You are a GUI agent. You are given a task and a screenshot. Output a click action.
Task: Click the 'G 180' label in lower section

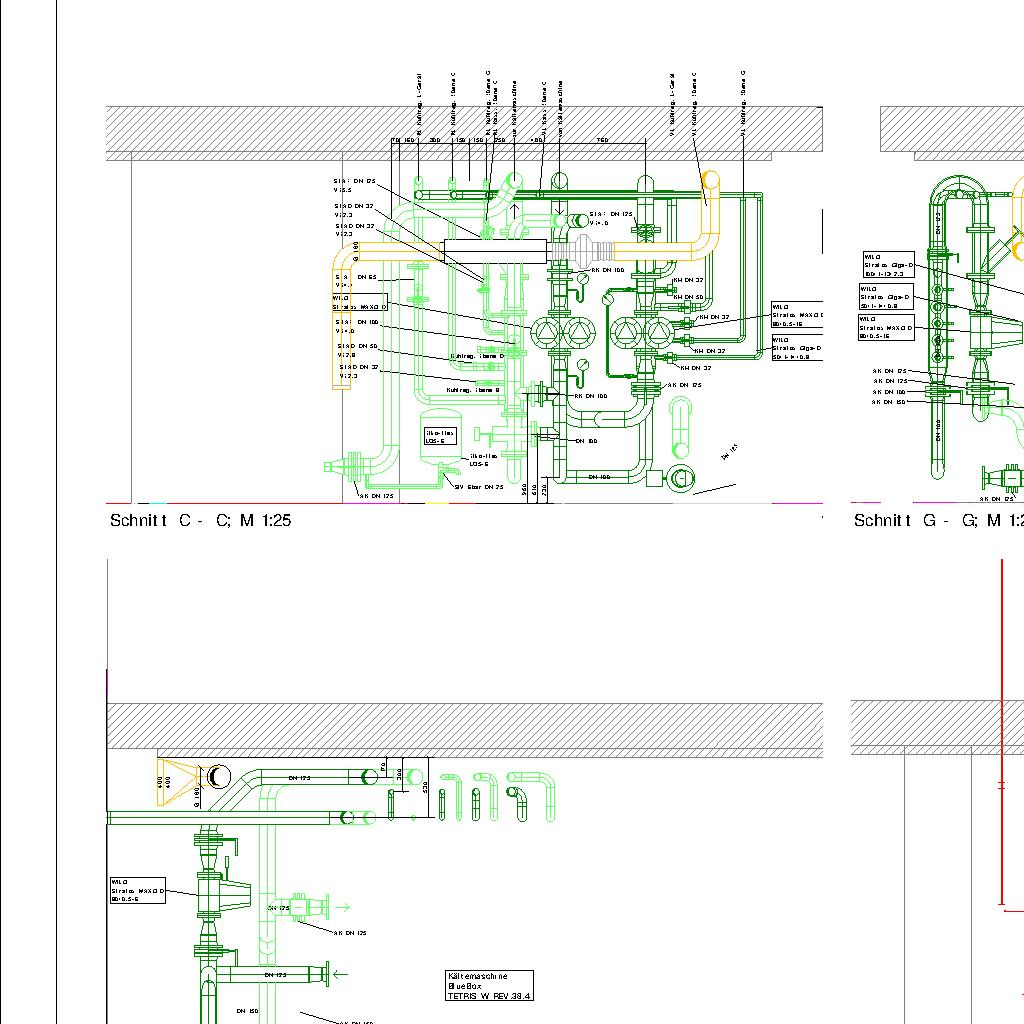196,797
